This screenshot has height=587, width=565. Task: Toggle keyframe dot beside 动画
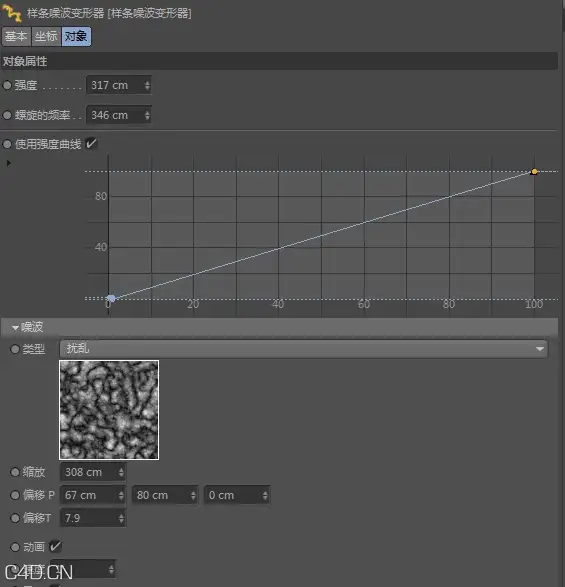(15, 547)
